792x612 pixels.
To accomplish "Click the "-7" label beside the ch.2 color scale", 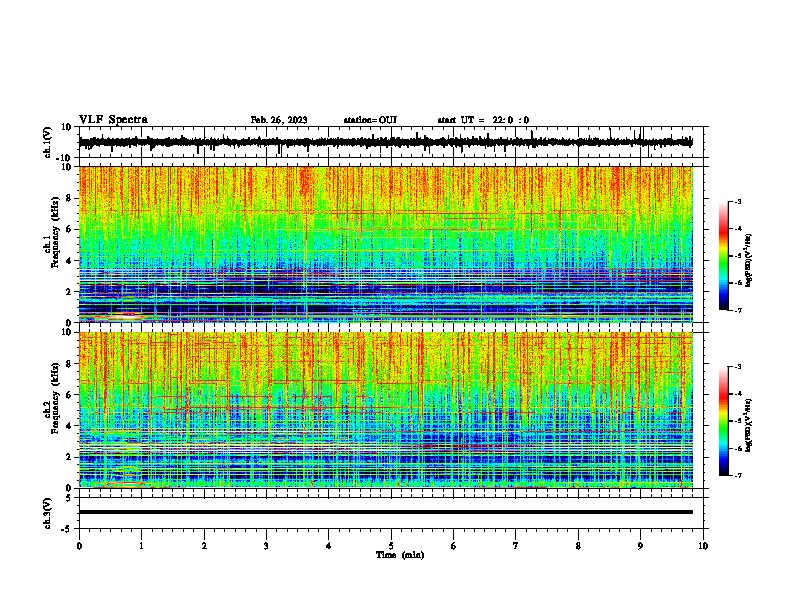I will 737,475.
